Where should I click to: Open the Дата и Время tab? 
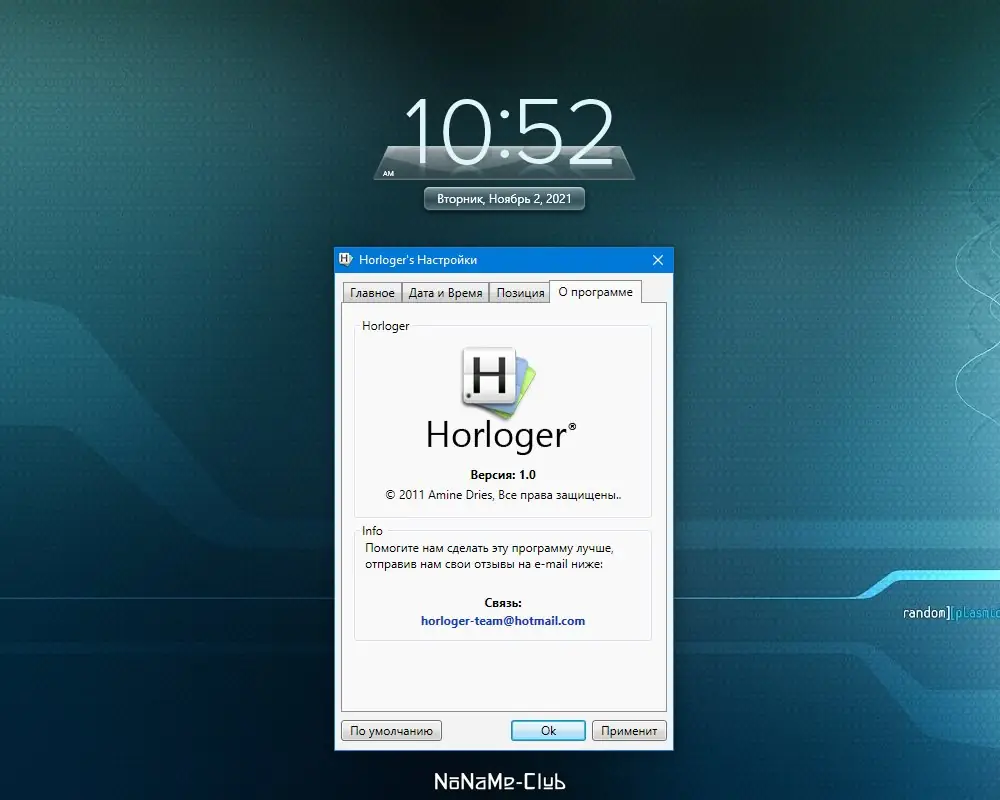click(445, 293)
